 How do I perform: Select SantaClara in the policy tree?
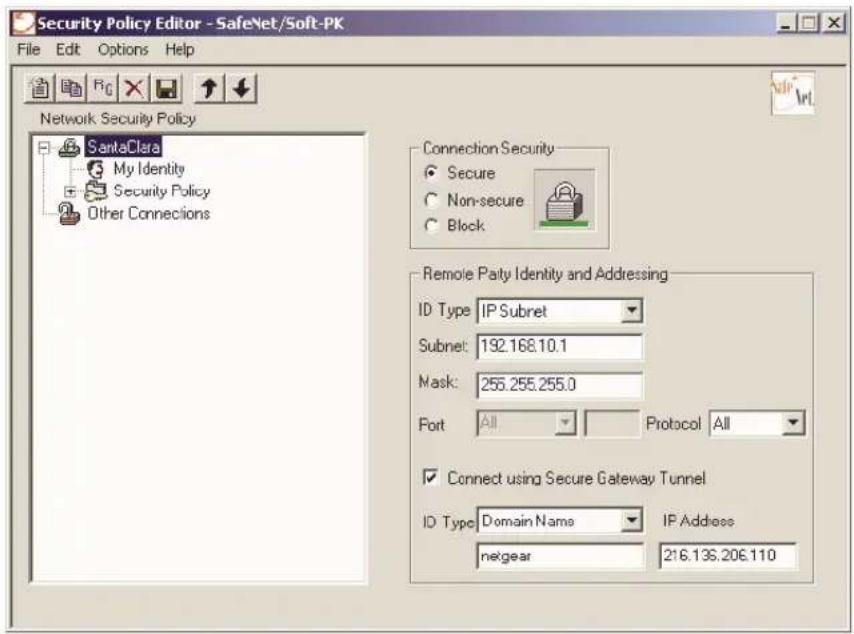124,147
